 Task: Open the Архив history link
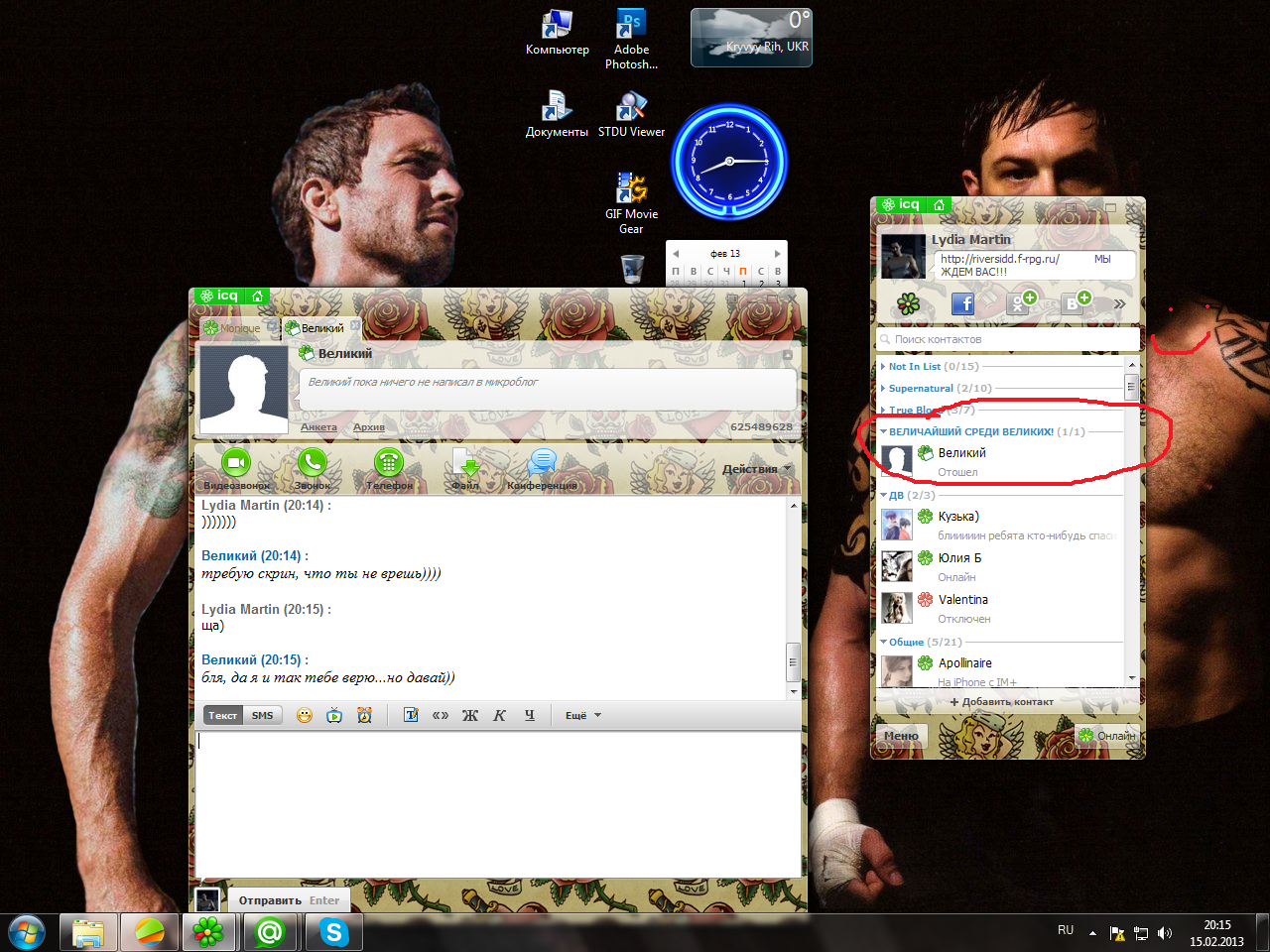click(x=369, y=426)
